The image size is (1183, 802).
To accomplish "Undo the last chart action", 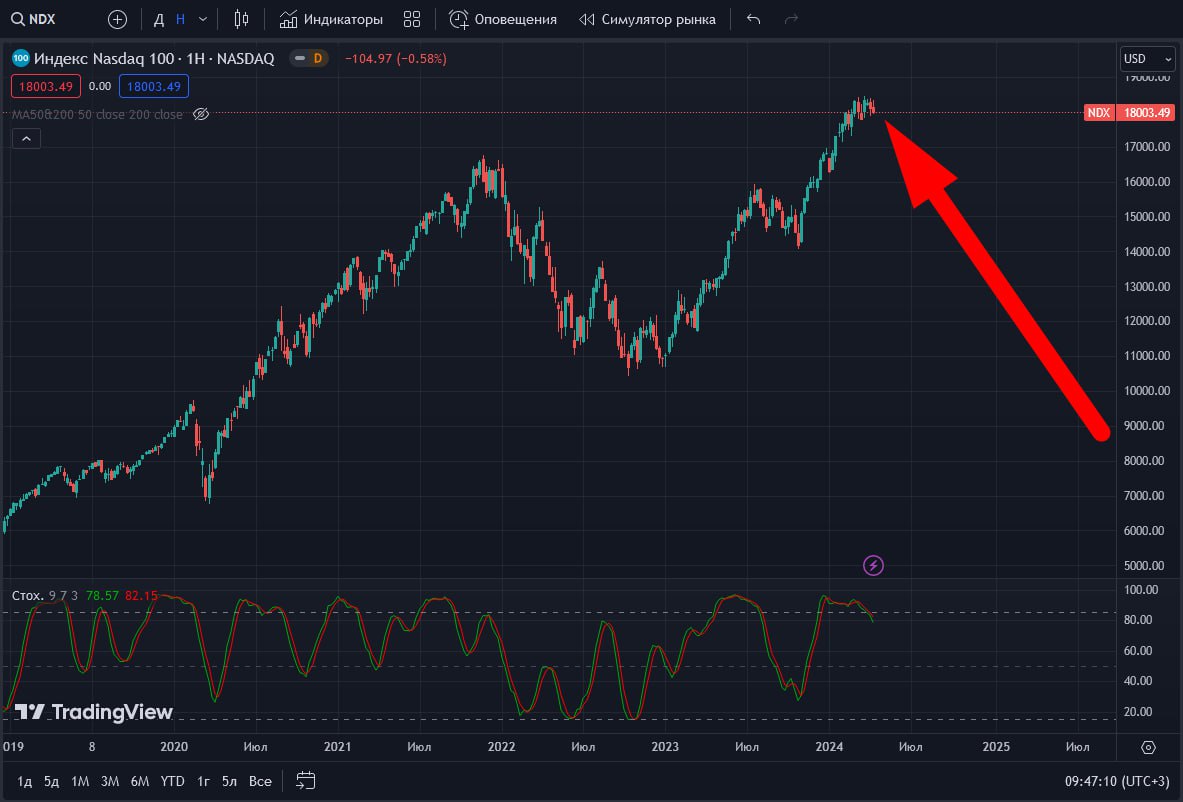I will point(753,20).
